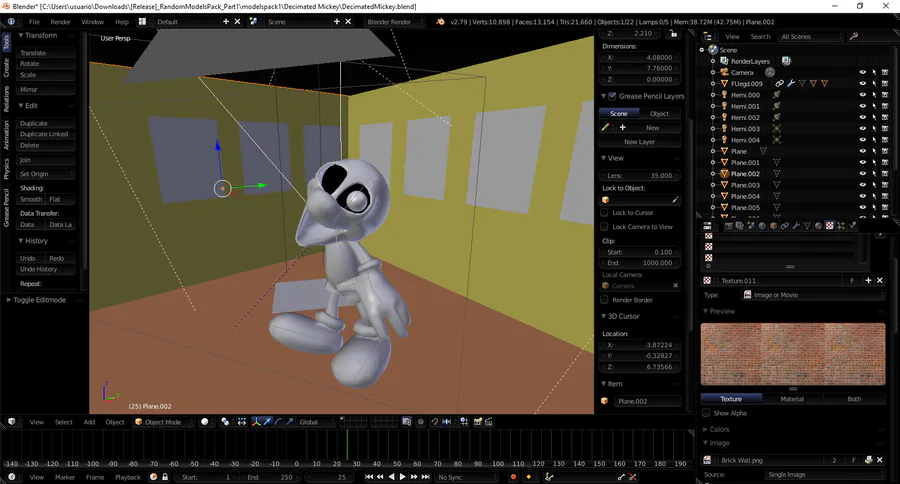This screenshot has width=900, height=484.
Task: Open the World properties tab icon
Action: coord(762,226)
